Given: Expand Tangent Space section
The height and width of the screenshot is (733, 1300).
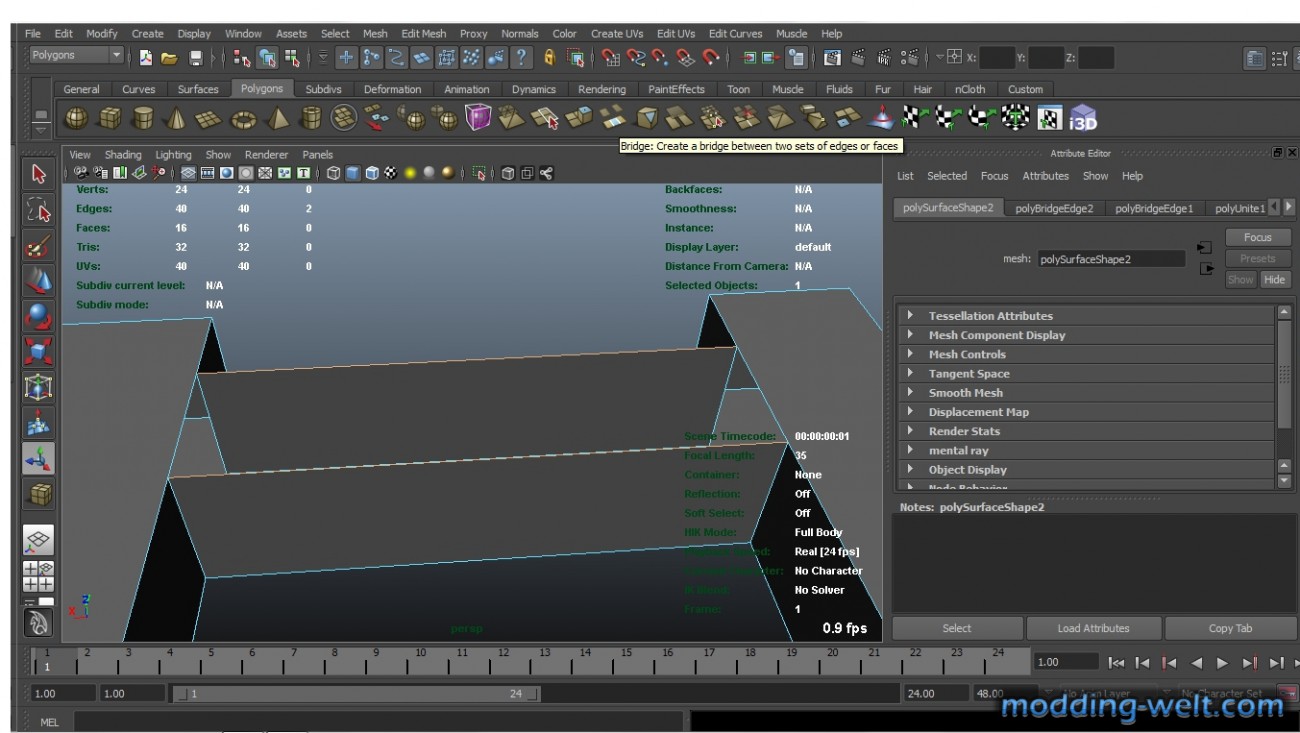Looking at the screenshot, I should tap(1085, 373).
